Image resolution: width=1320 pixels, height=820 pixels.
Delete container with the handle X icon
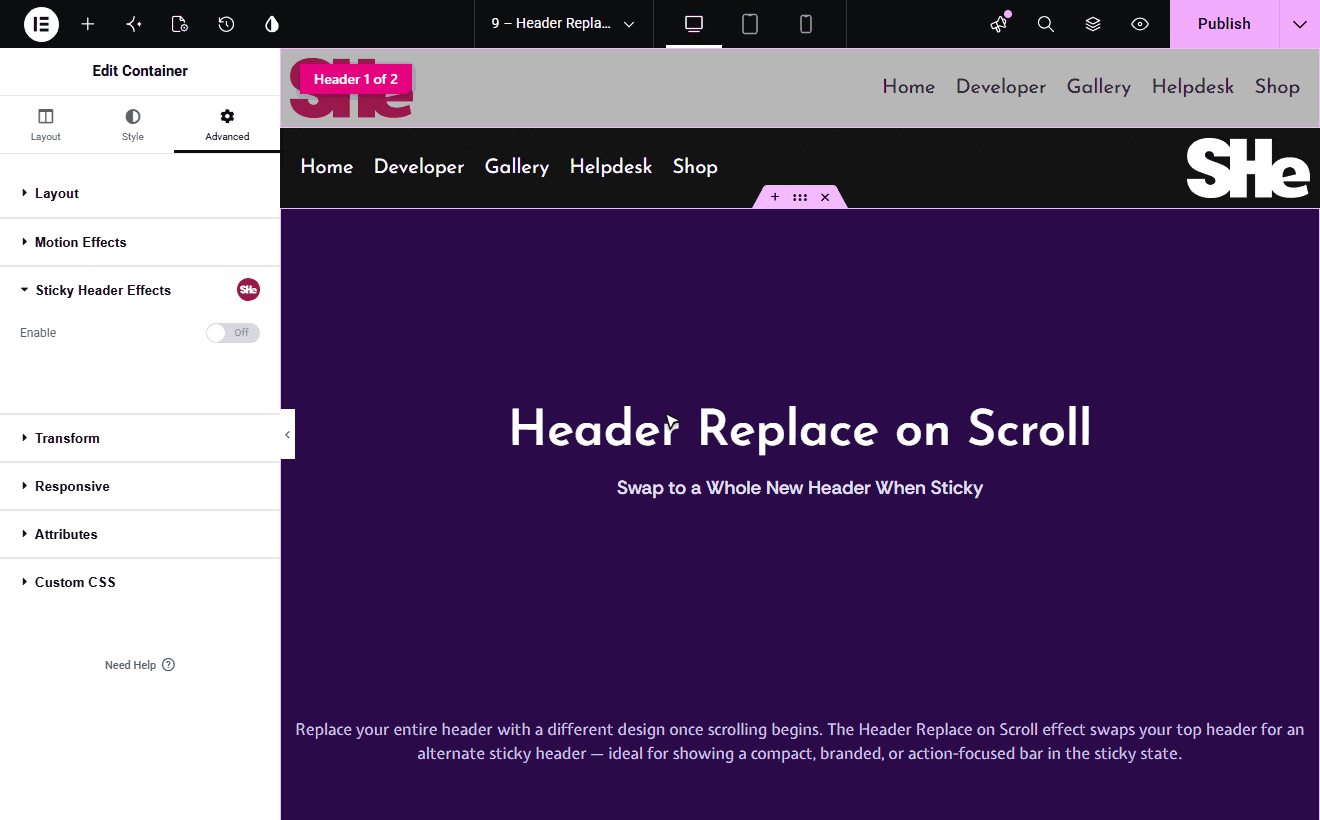click(825, 197)
